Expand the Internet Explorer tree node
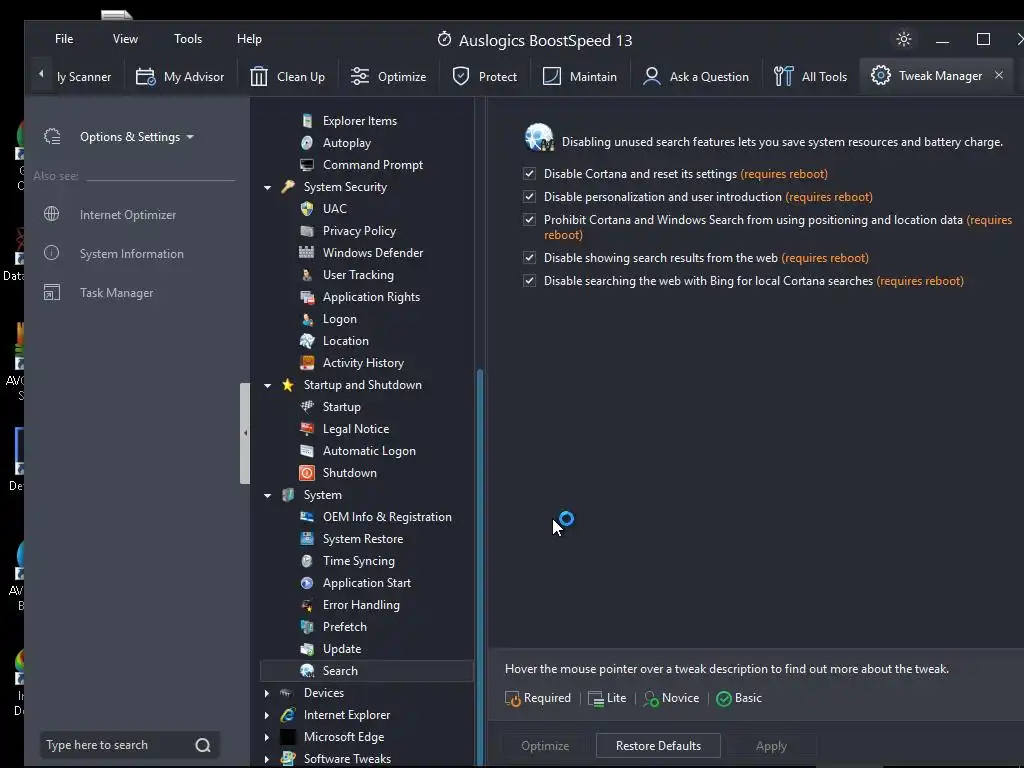 [x=266, y=715]
